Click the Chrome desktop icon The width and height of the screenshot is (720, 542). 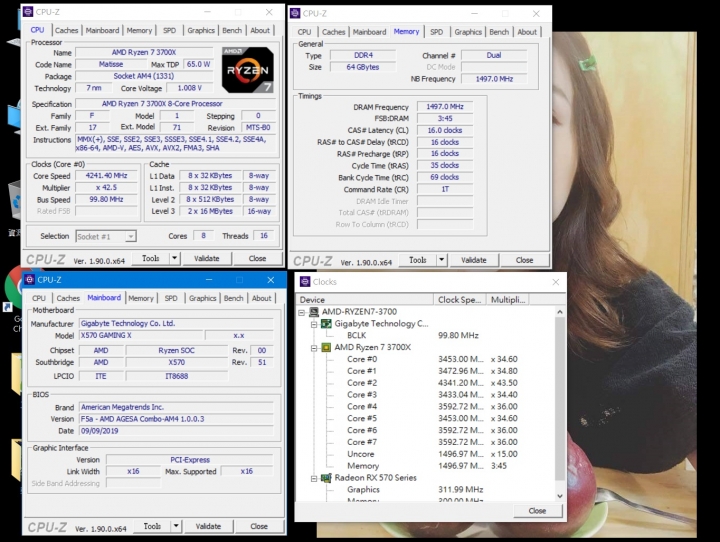coord(14,288)
